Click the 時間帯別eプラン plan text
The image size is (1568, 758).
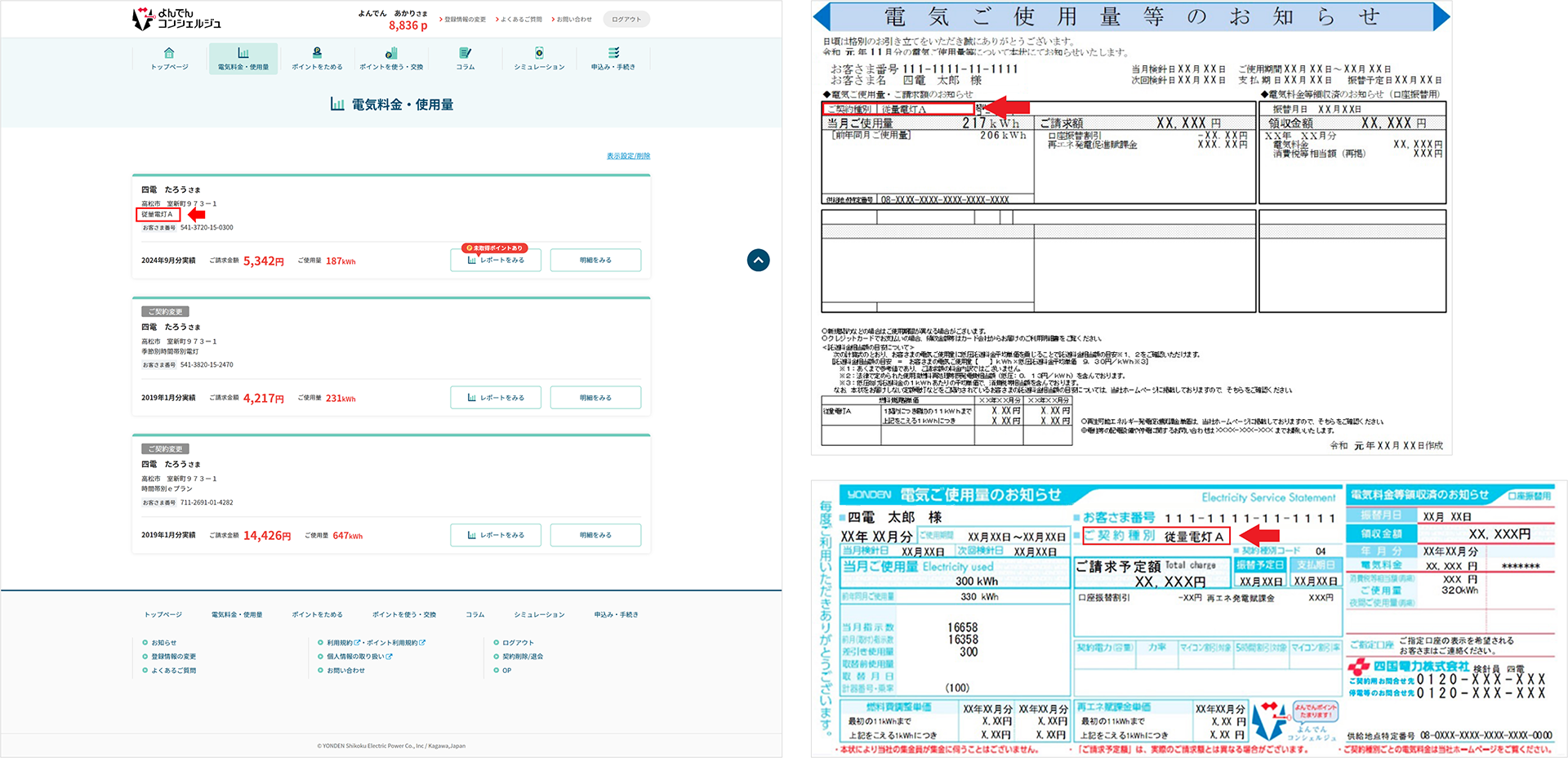(167, 489)
